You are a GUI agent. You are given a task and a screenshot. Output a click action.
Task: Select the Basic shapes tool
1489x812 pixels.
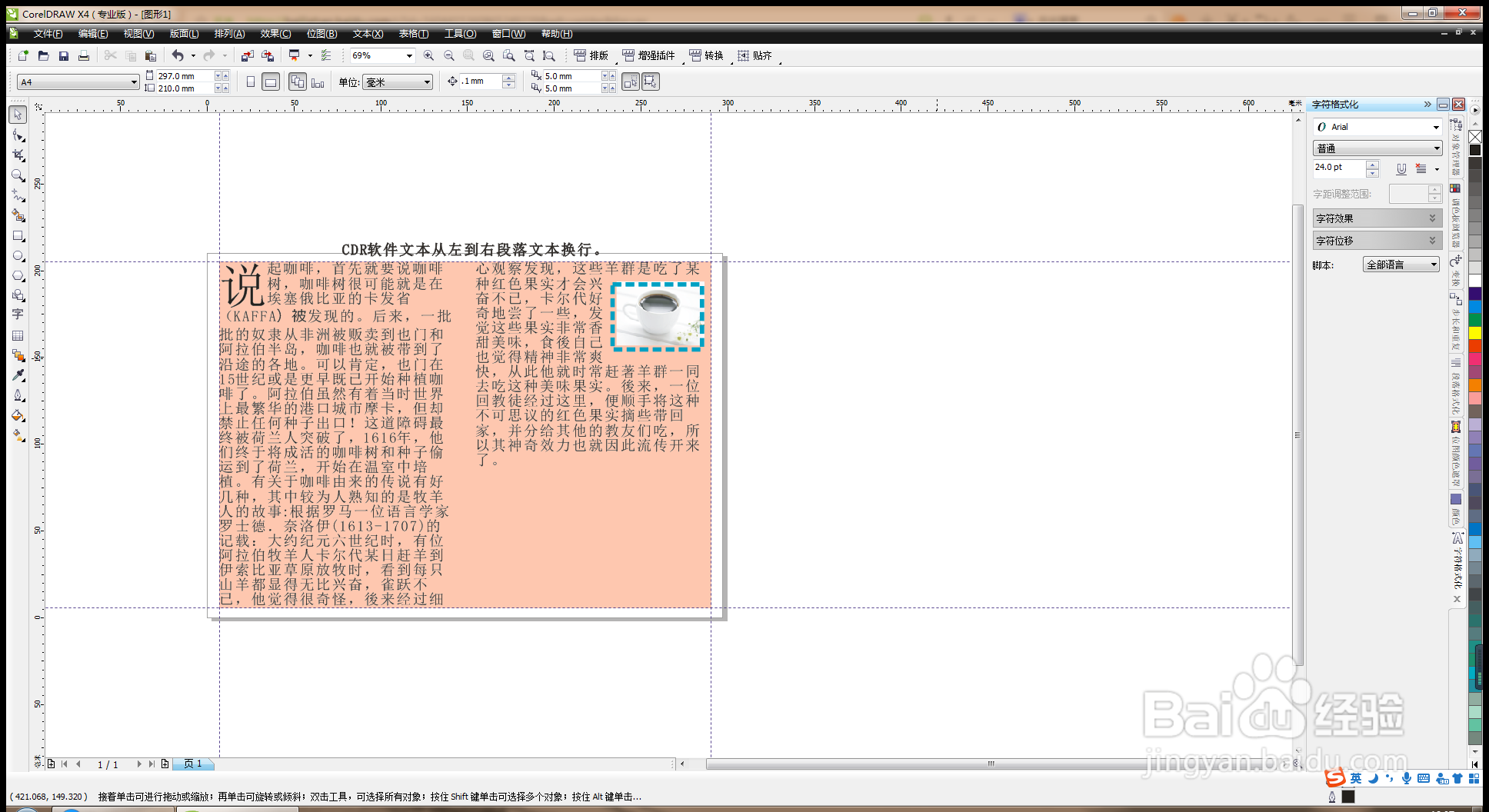point(18,295)
